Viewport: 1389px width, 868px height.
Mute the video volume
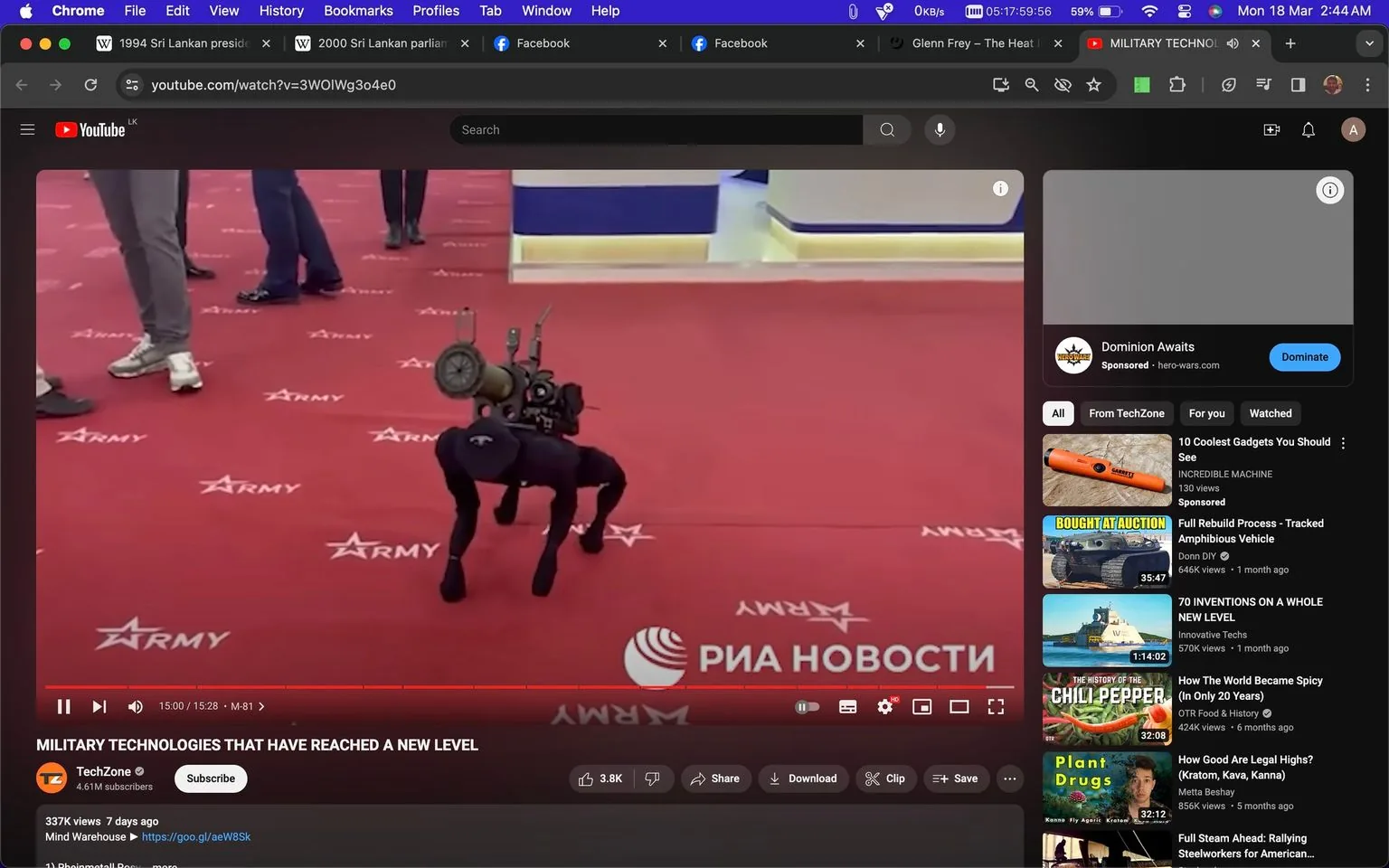[135, 706]
